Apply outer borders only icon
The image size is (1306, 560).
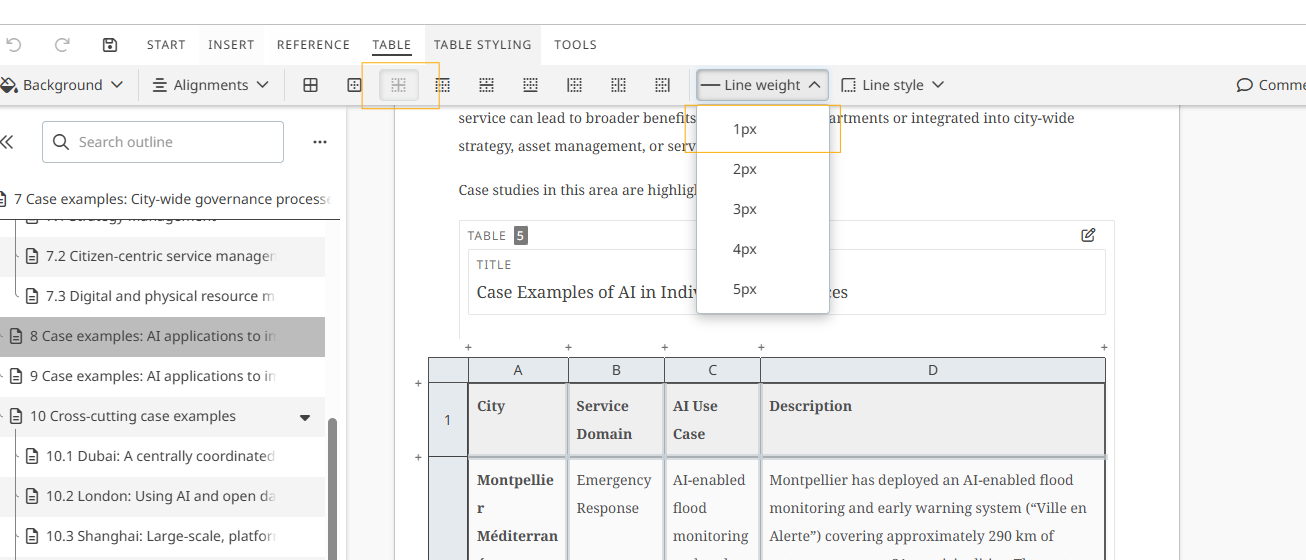click(x=354, y=85)
